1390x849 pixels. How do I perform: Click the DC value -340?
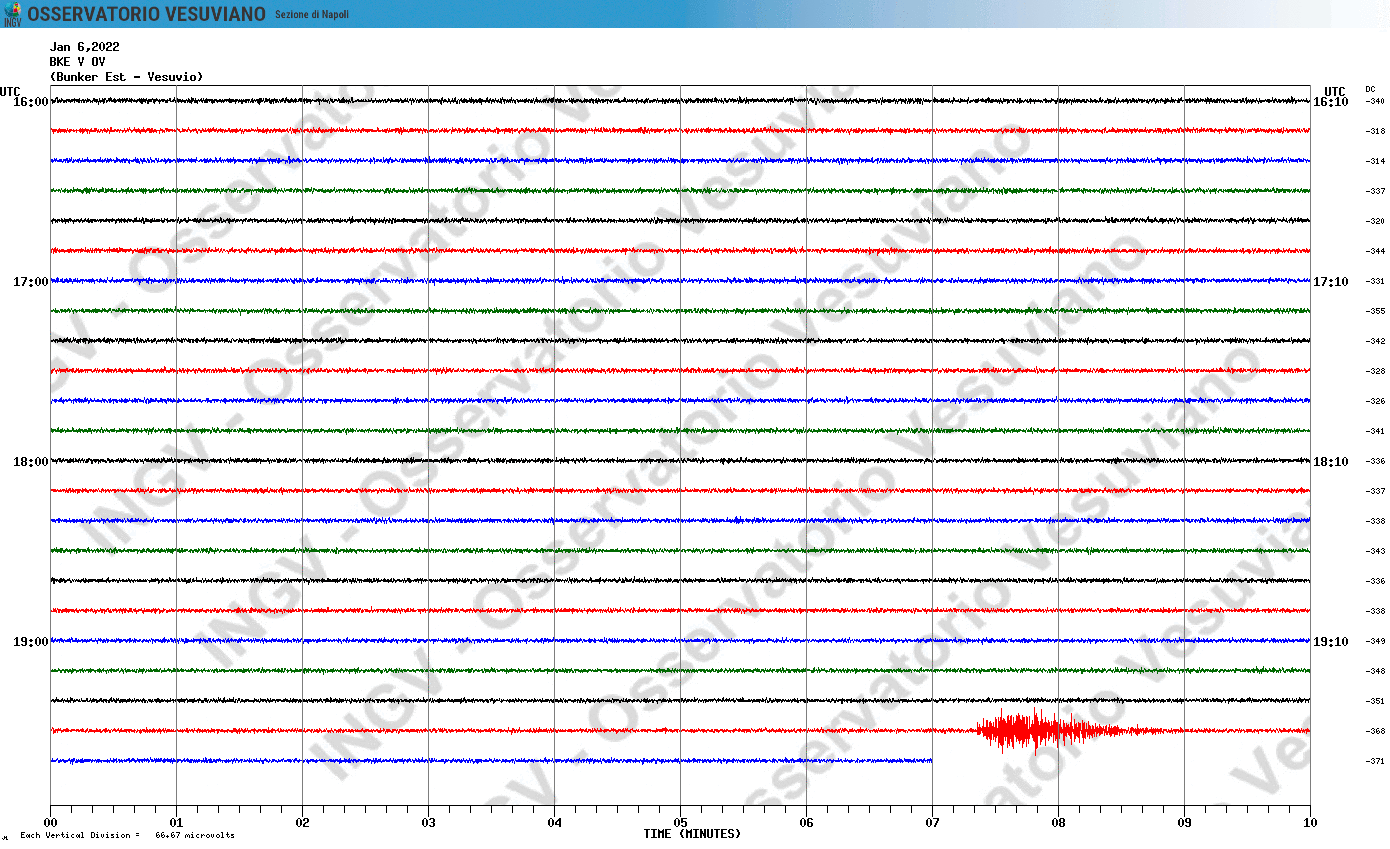coord(1376,101)
